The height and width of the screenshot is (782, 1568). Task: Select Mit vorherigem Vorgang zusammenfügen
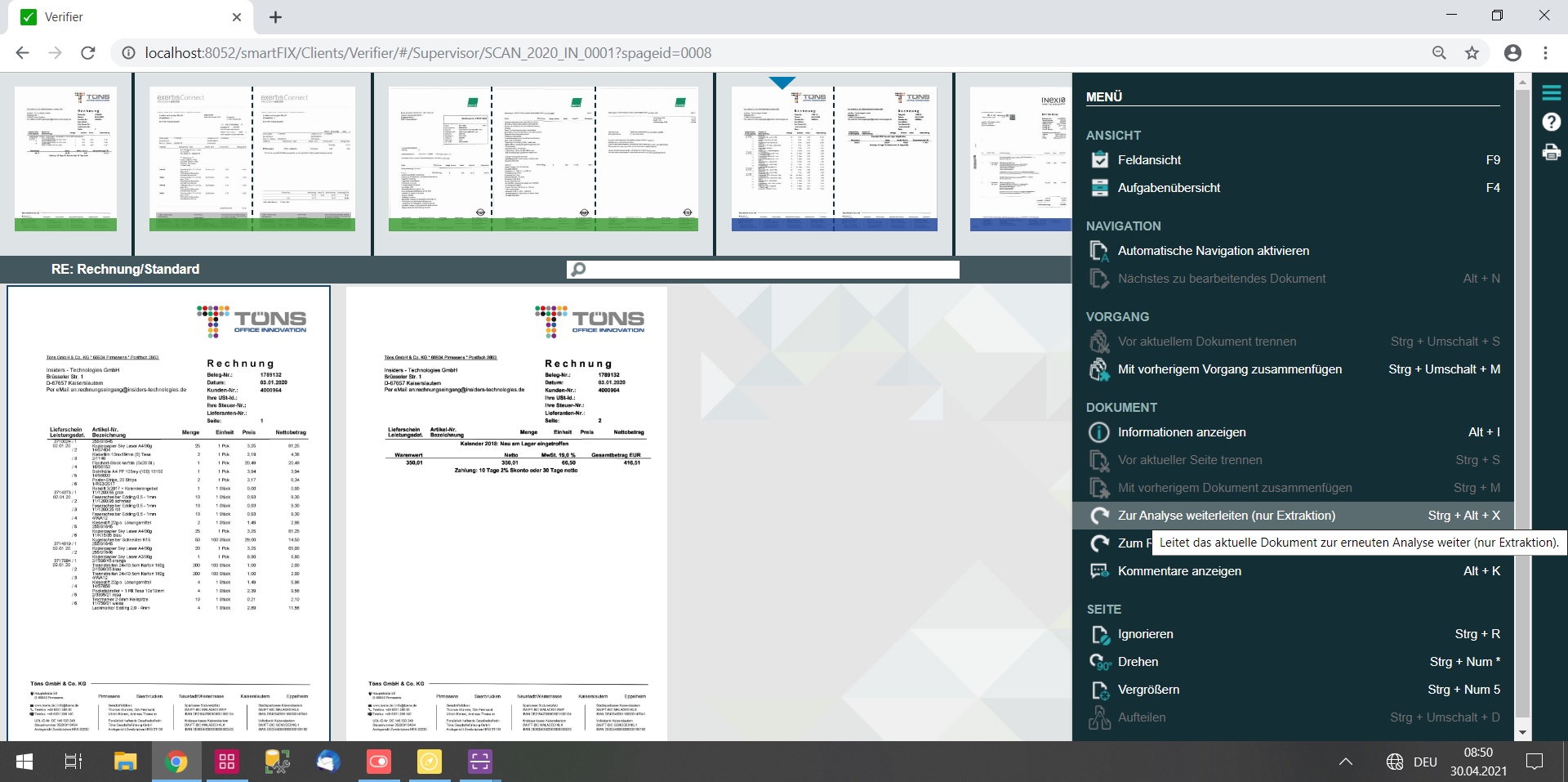pos(1229,369)
